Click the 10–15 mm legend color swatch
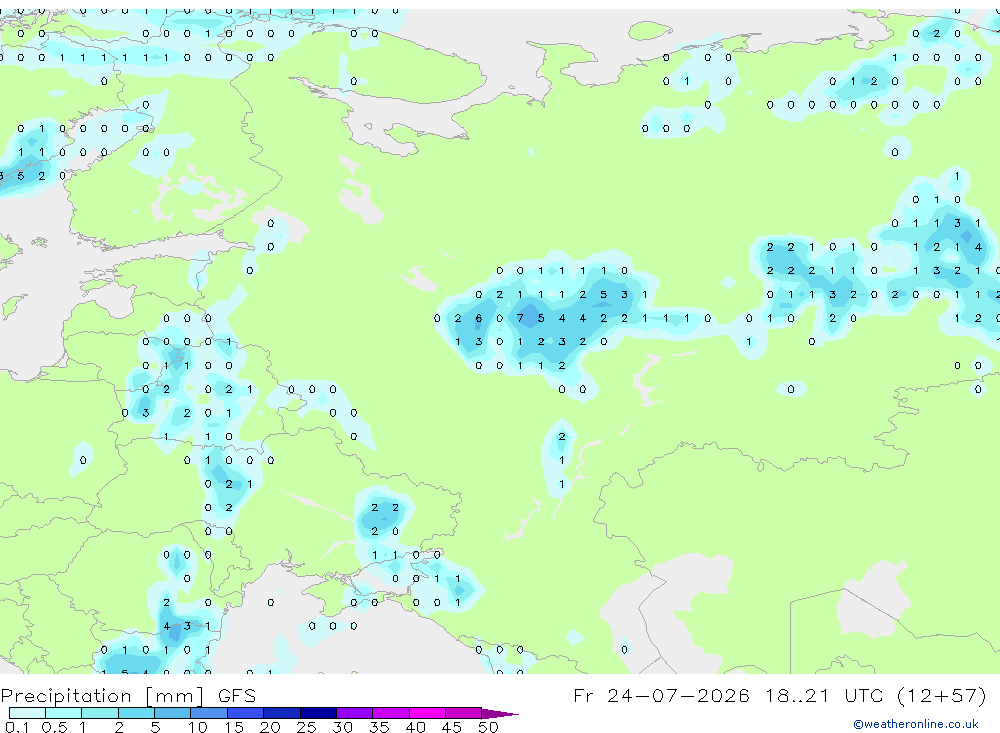Image resolution: width=1000 pixels, height=733 pixels. (x=209, y=713)
